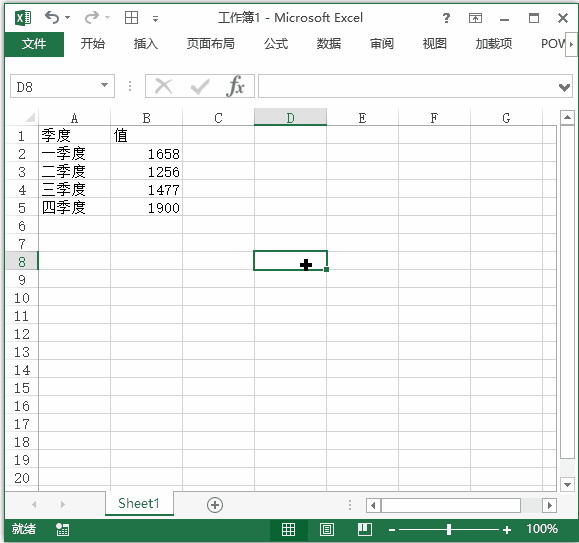Screen dimensions: 579x543
Task: Expand the formula bar chevron
Action: pyautogui.click(x=564, y=87)
